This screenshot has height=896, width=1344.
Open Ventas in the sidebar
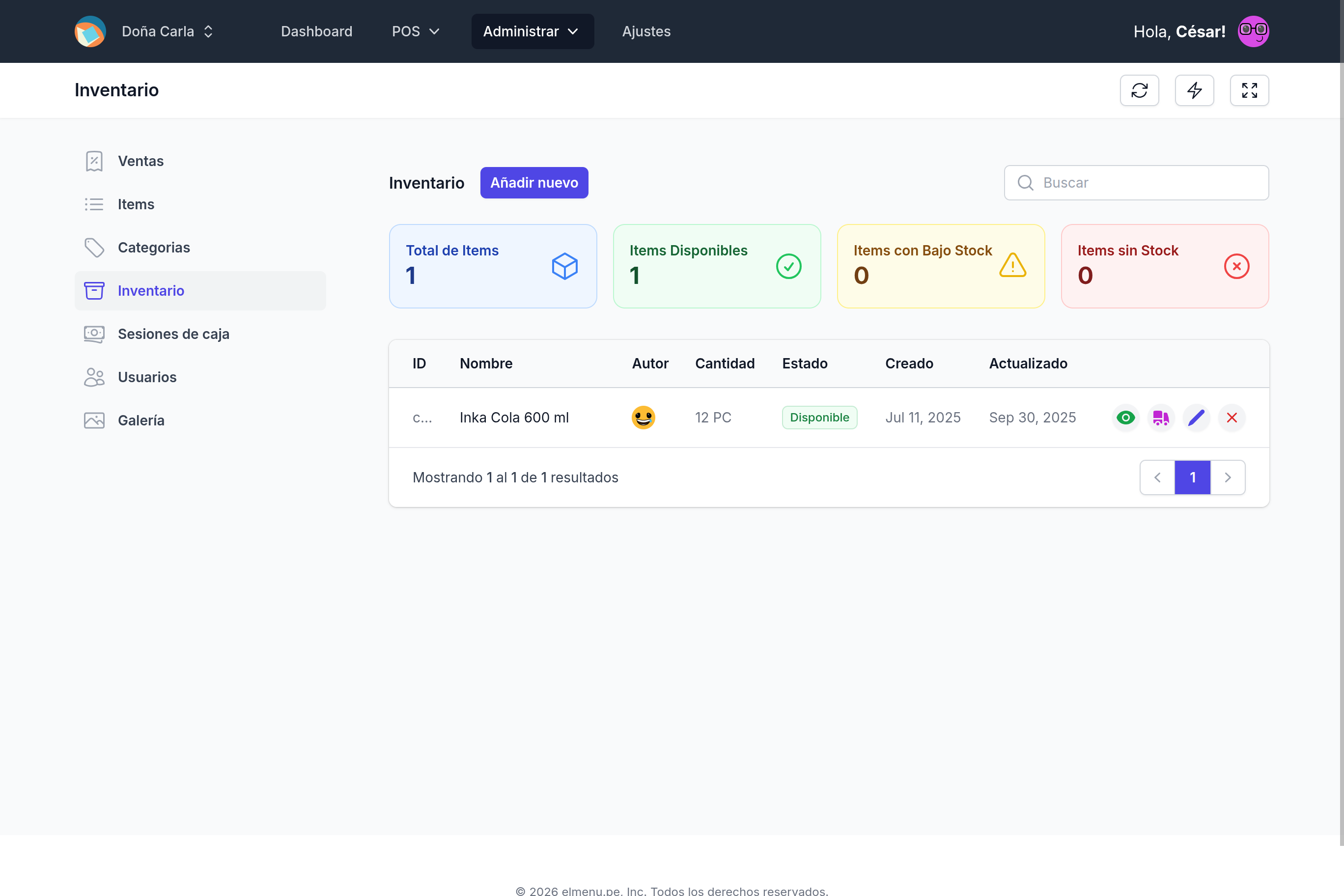coord(200,161)
